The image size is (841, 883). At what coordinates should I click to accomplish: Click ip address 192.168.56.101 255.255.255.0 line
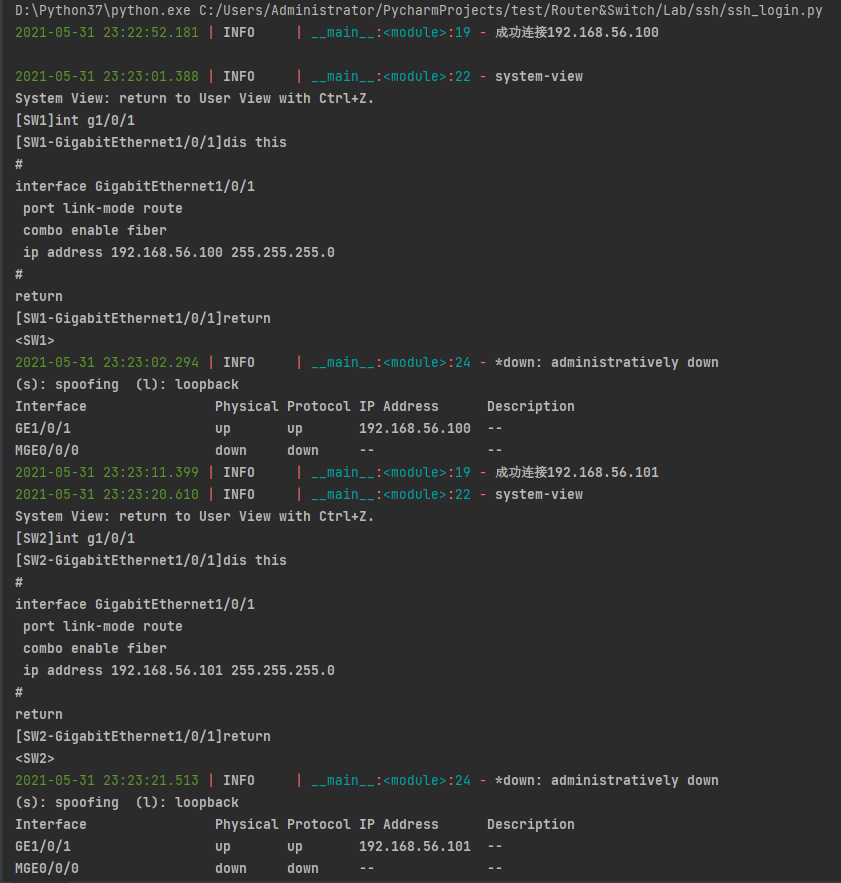(179, 670)
